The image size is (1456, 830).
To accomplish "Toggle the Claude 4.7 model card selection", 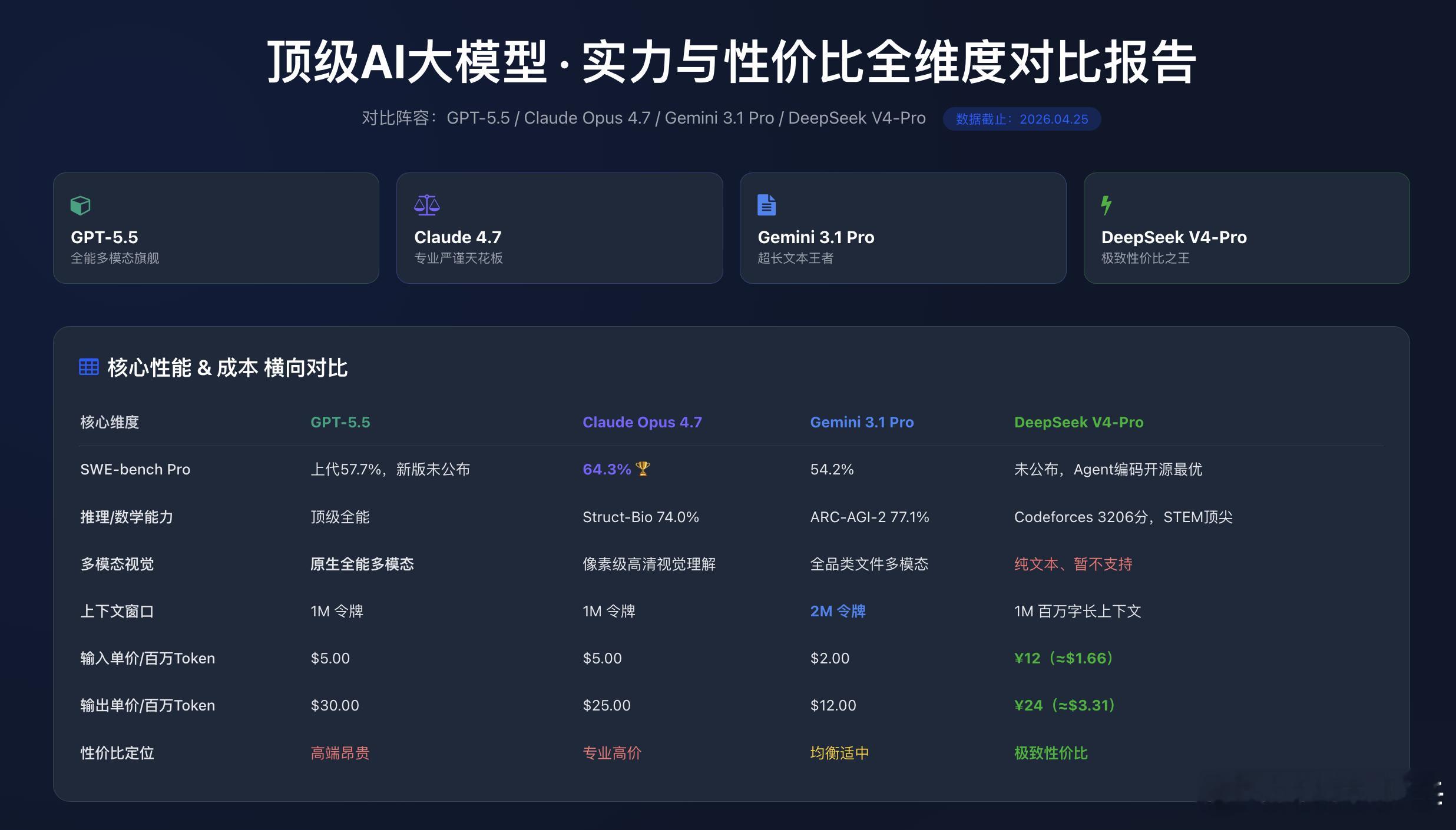I will [x=559, y=228].
